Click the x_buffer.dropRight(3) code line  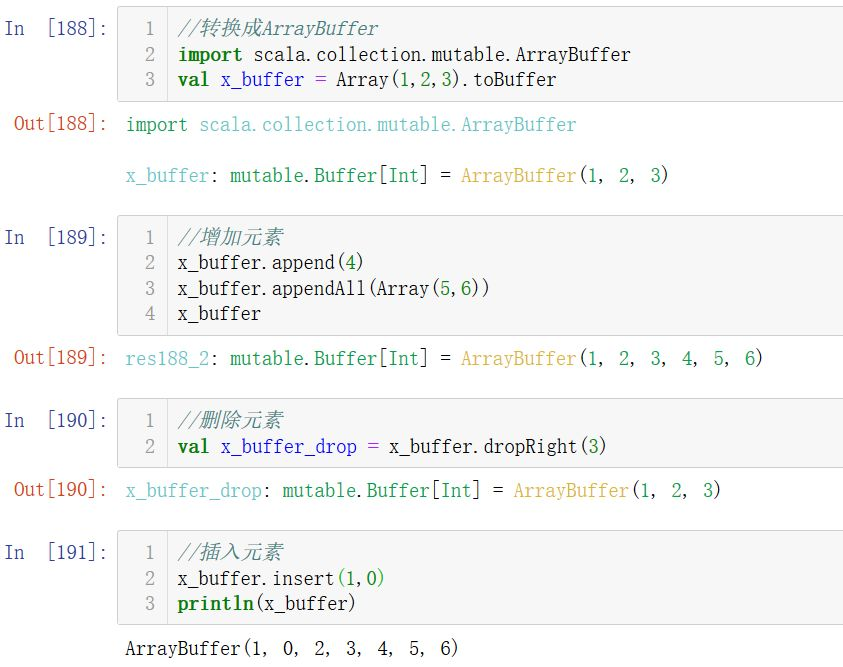coord(392,446)
